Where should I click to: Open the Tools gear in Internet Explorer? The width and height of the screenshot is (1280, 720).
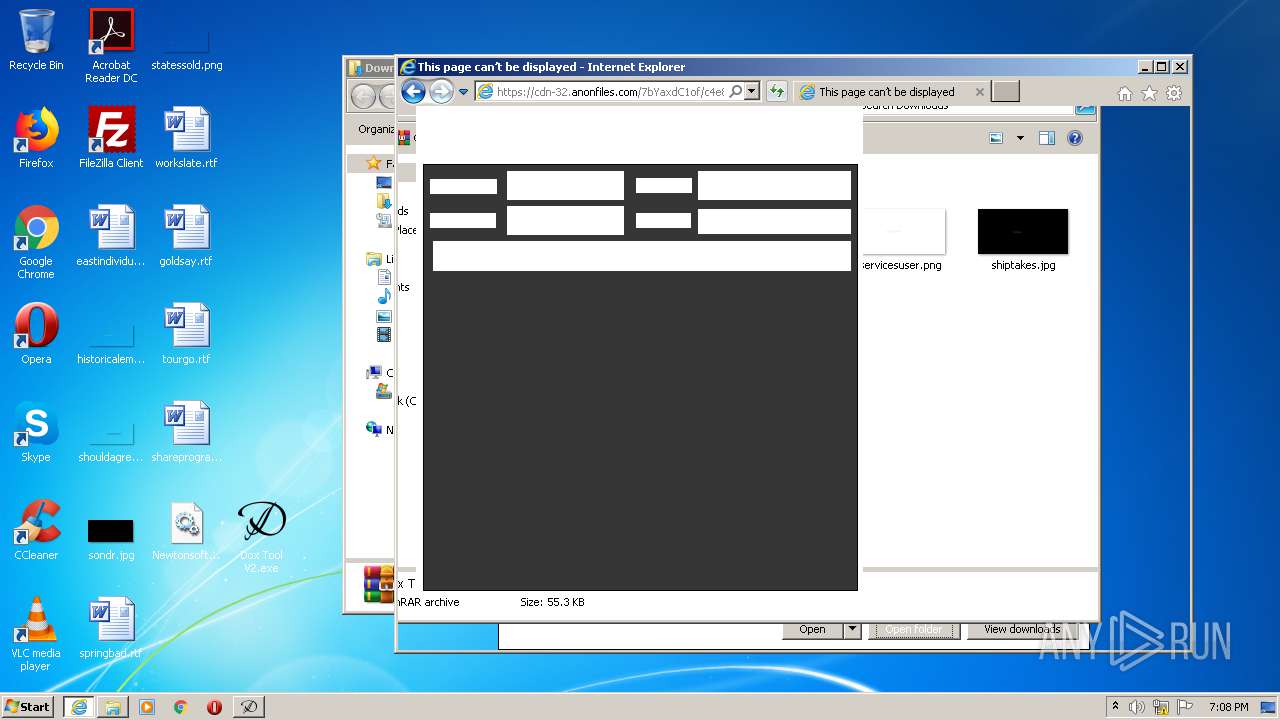click(x=1173, y=93)
